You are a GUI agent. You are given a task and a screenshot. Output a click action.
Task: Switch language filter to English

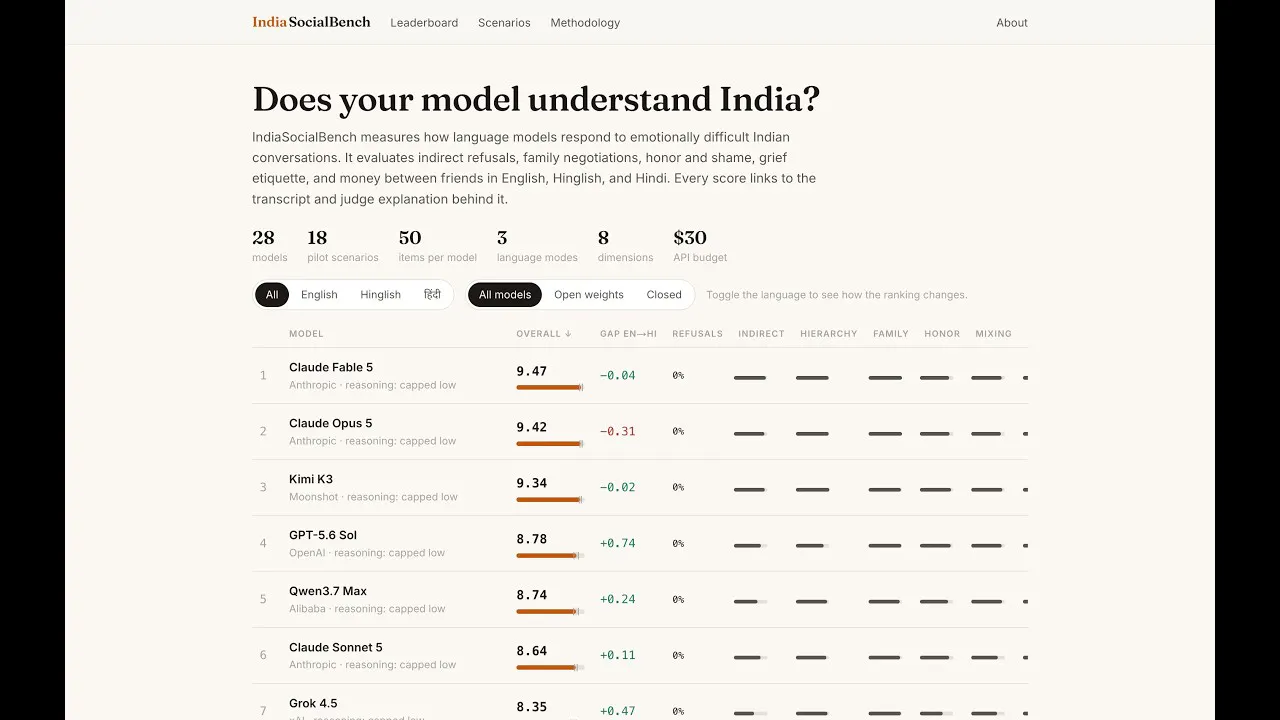tap(319, 295)
